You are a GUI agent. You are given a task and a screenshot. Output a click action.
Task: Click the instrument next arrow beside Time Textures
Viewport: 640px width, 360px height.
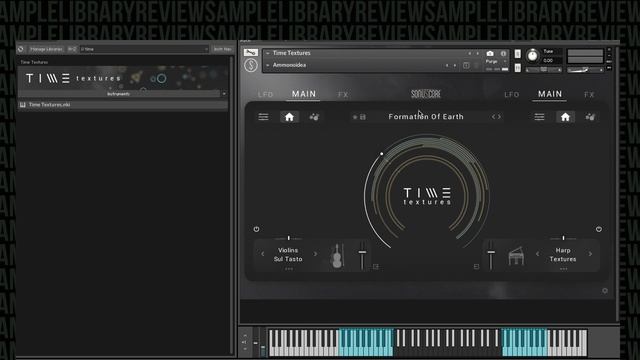478,53
